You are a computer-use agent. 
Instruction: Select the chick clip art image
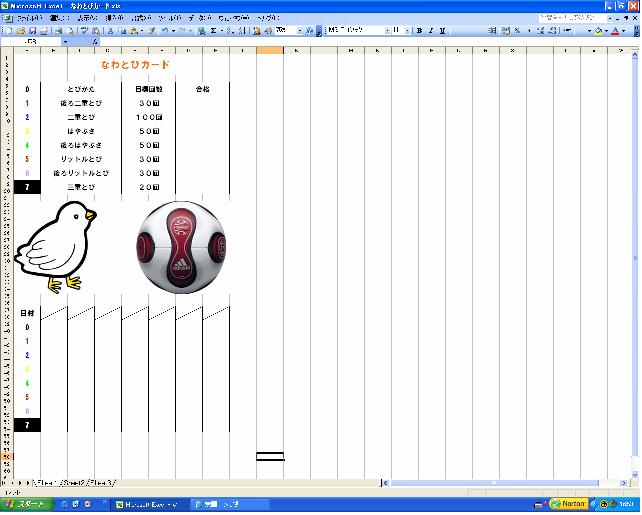(55, 249)
